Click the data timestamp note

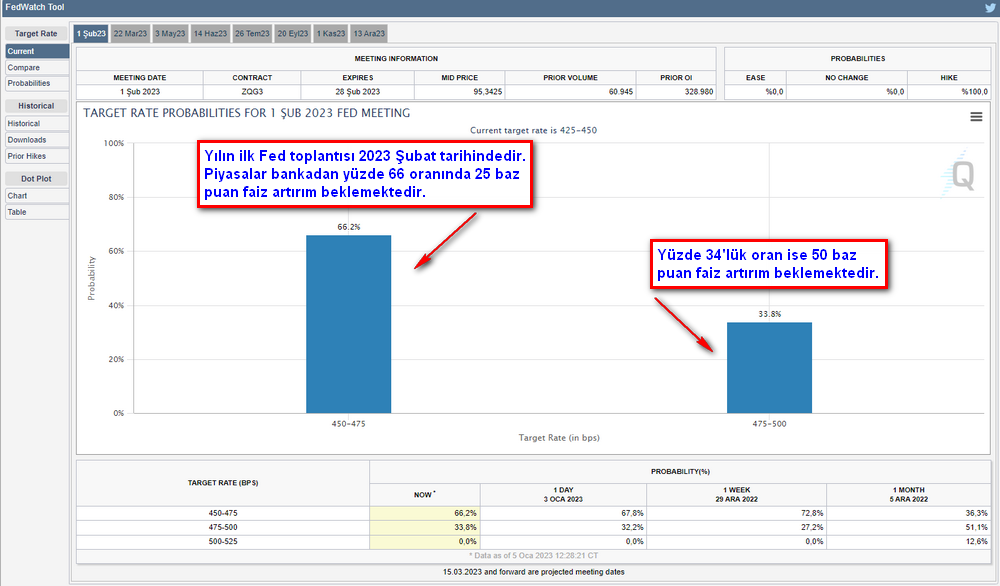click(534, 556)
